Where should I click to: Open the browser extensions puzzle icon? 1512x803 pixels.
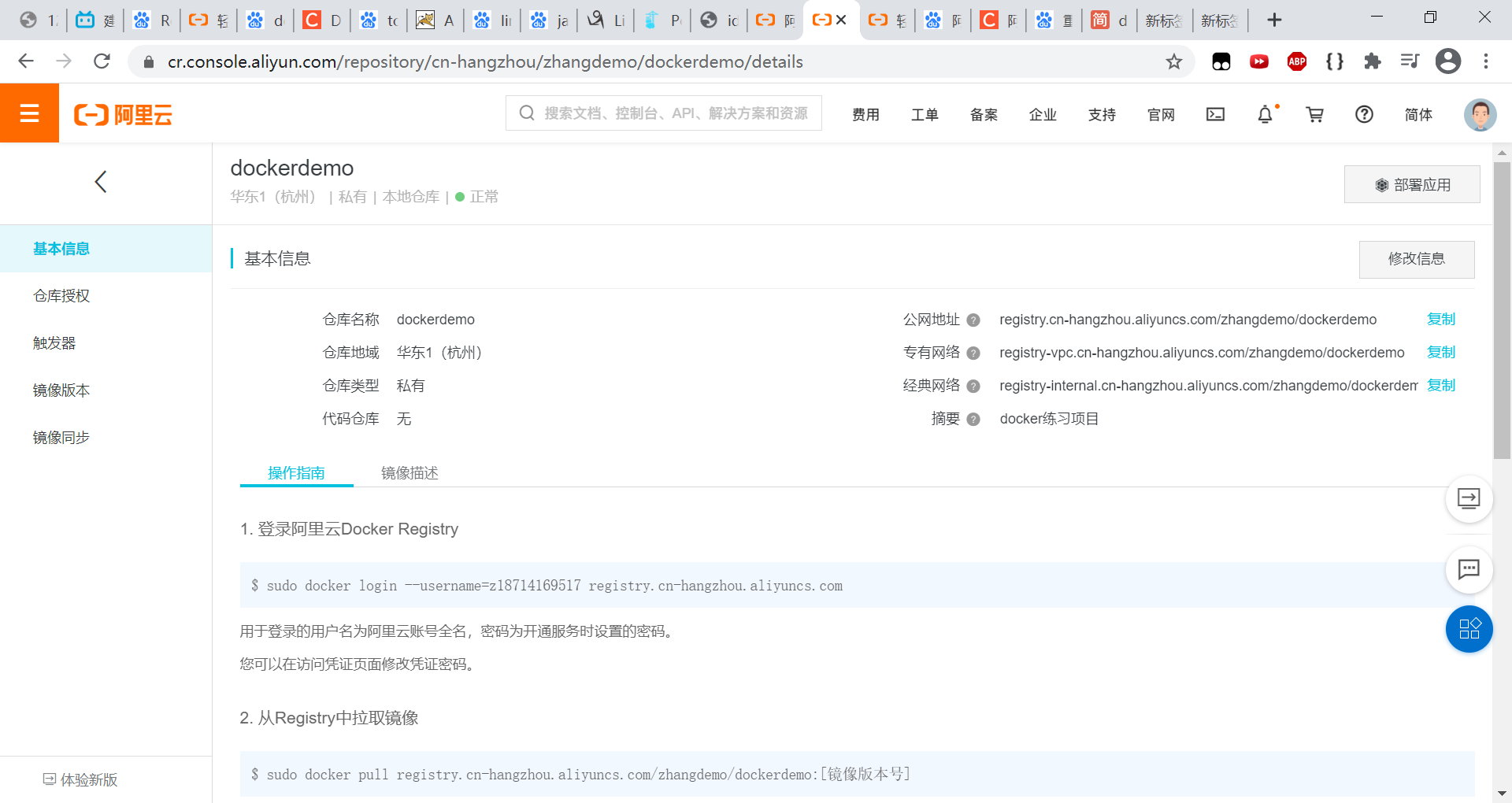tap(1373, 61)
